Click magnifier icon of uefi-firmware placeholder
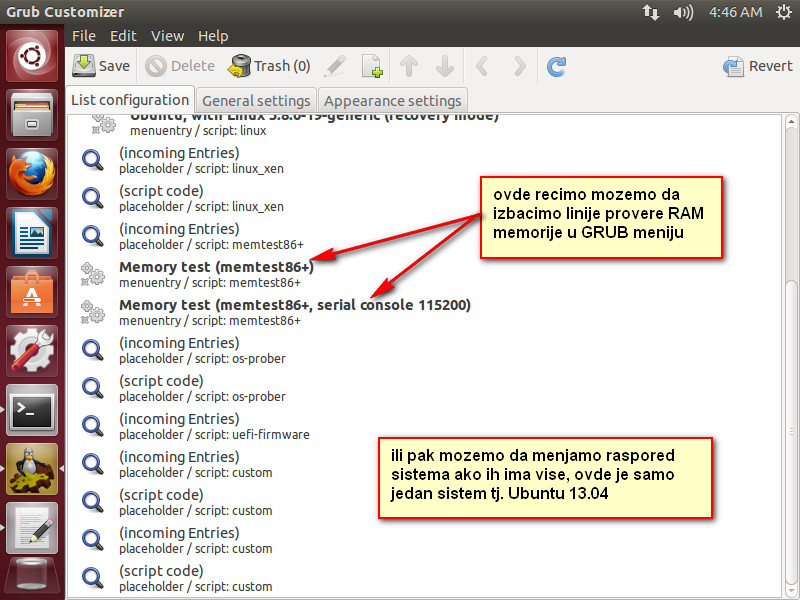800x600 pixels. (92, 426)
